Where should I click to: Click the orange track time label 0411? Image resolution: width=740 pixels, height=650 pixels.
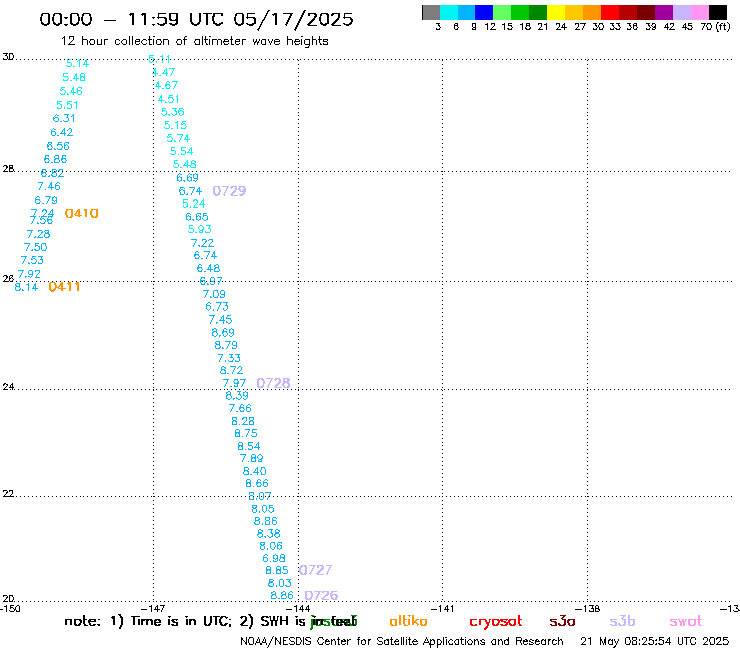pyautogui.click(x=64, y=287)
